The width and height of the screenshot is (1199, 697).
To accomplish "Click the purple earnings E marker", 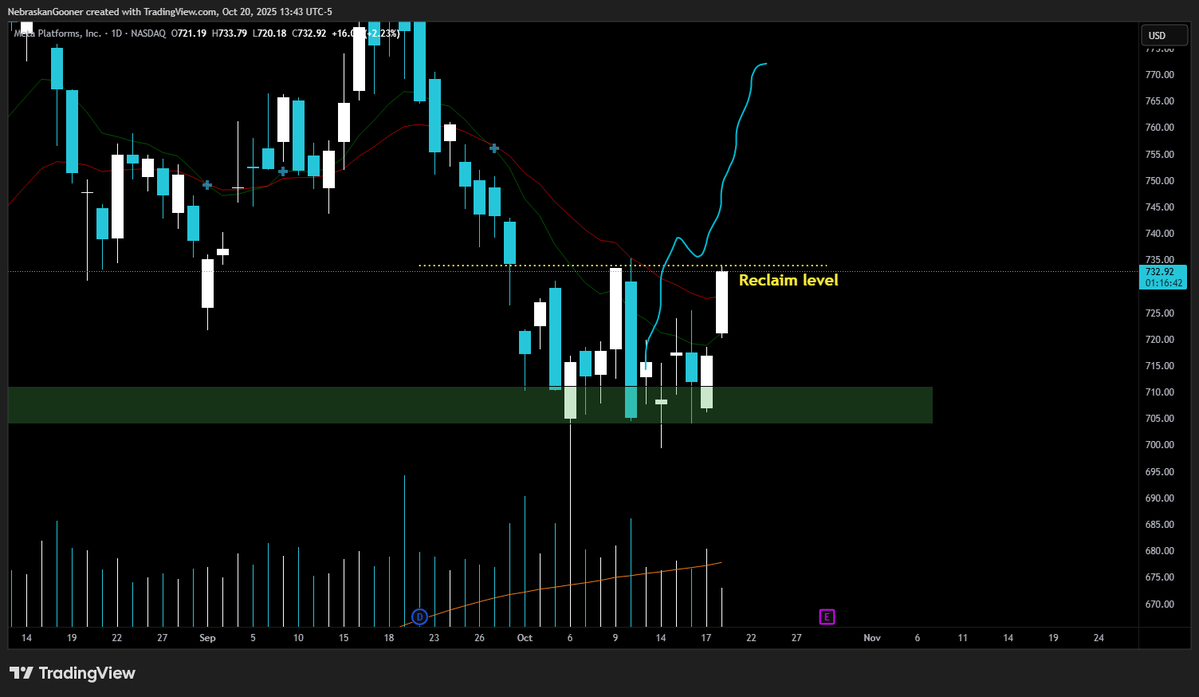I will click(827, 616).
